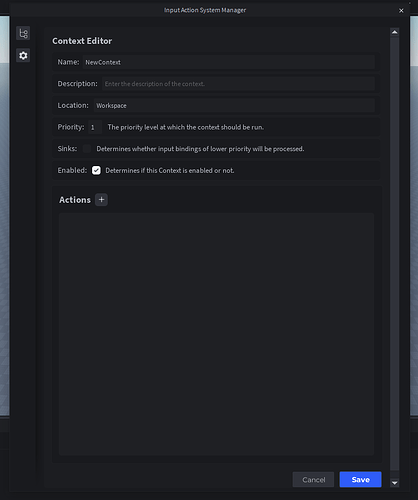Image resolution: width=418 pixels, height=500 pixels.
Task: Click the scrollbar down arrow
Action: [x=395, y=483]
